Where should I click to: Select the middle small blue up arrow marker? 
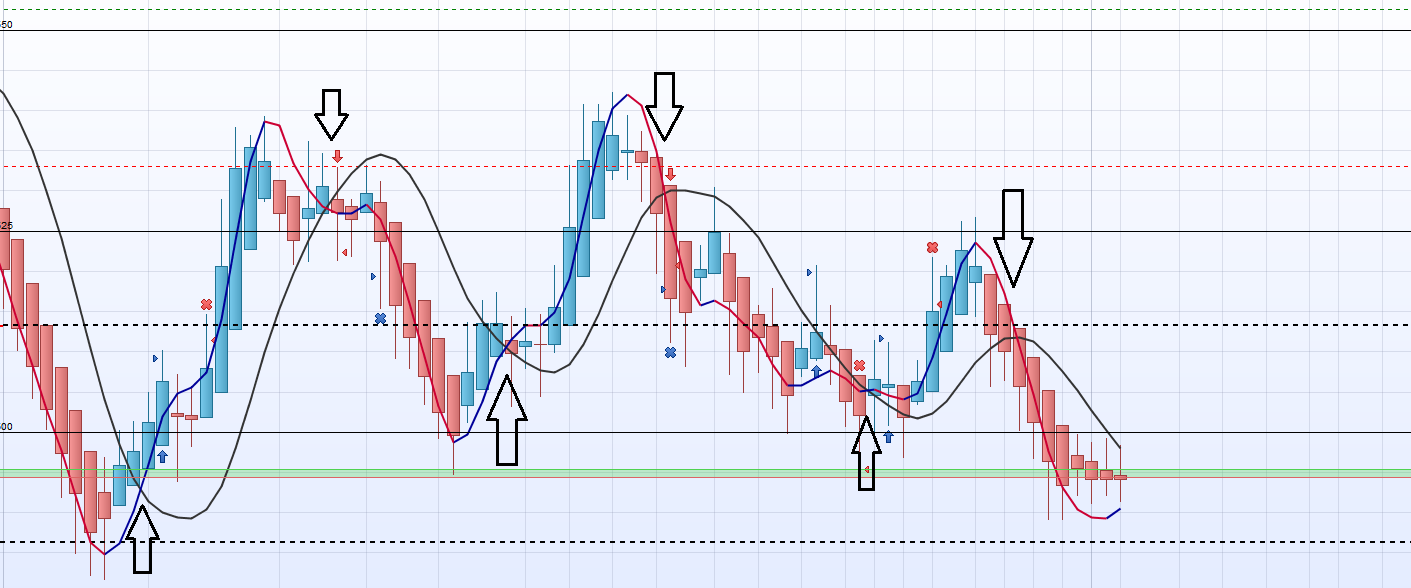(x=816, y=371)
